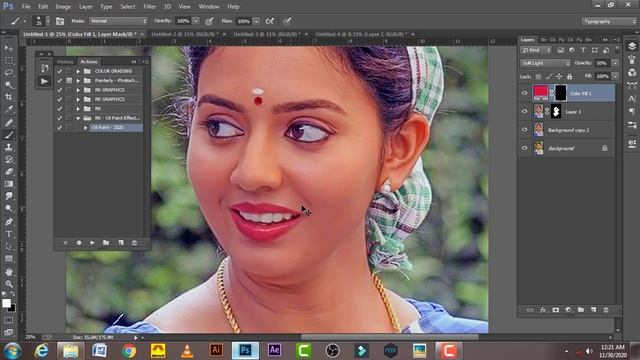Viewport: 640px width, 360px height.
Task: Add layer mask in Layers panel
Action: pos(556,310)
